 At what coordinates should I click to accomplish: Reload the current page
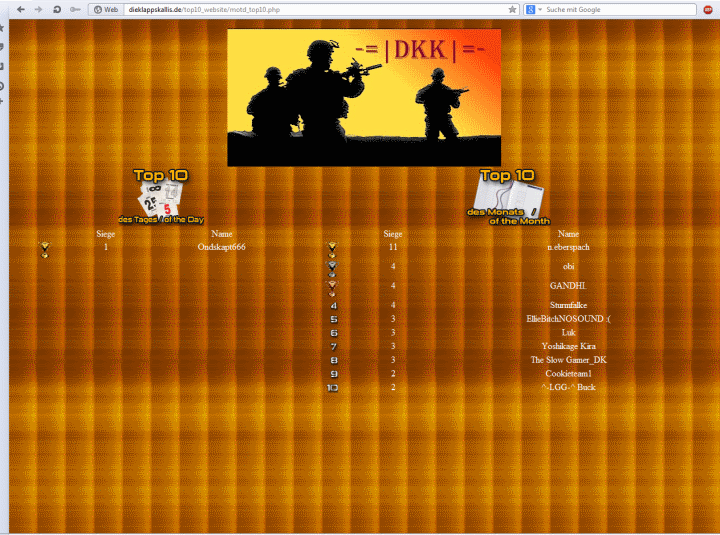coord(57,9)
